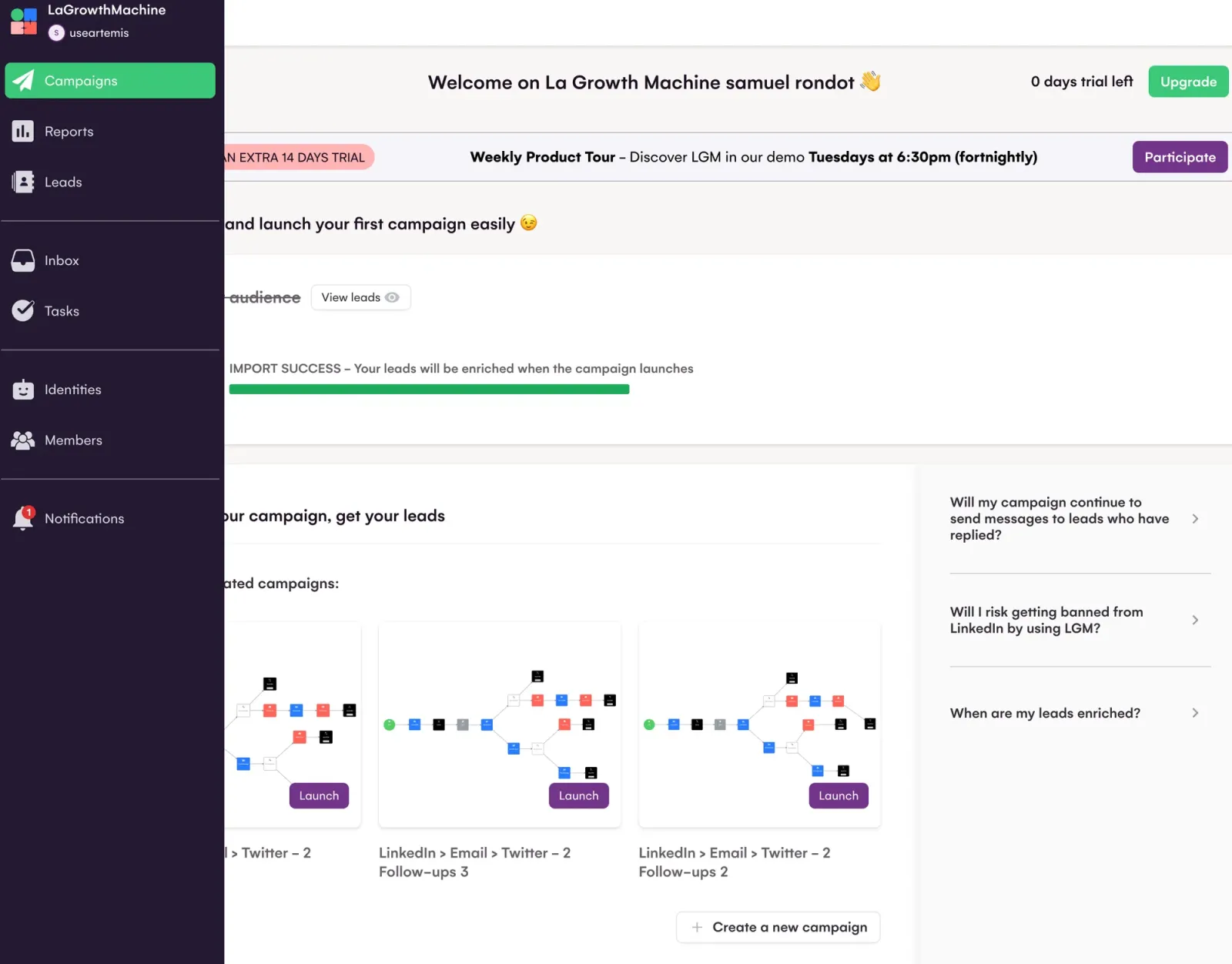
Task: Open the Follow-ups 2 campaign thumbnail
Action: click(759, 725)
